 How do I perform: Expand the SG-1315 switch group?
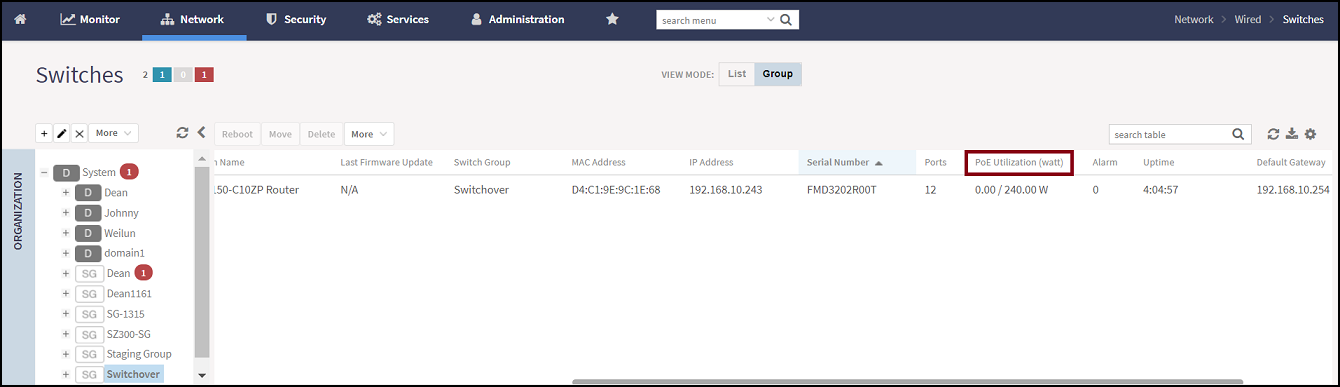coord(66,314)
